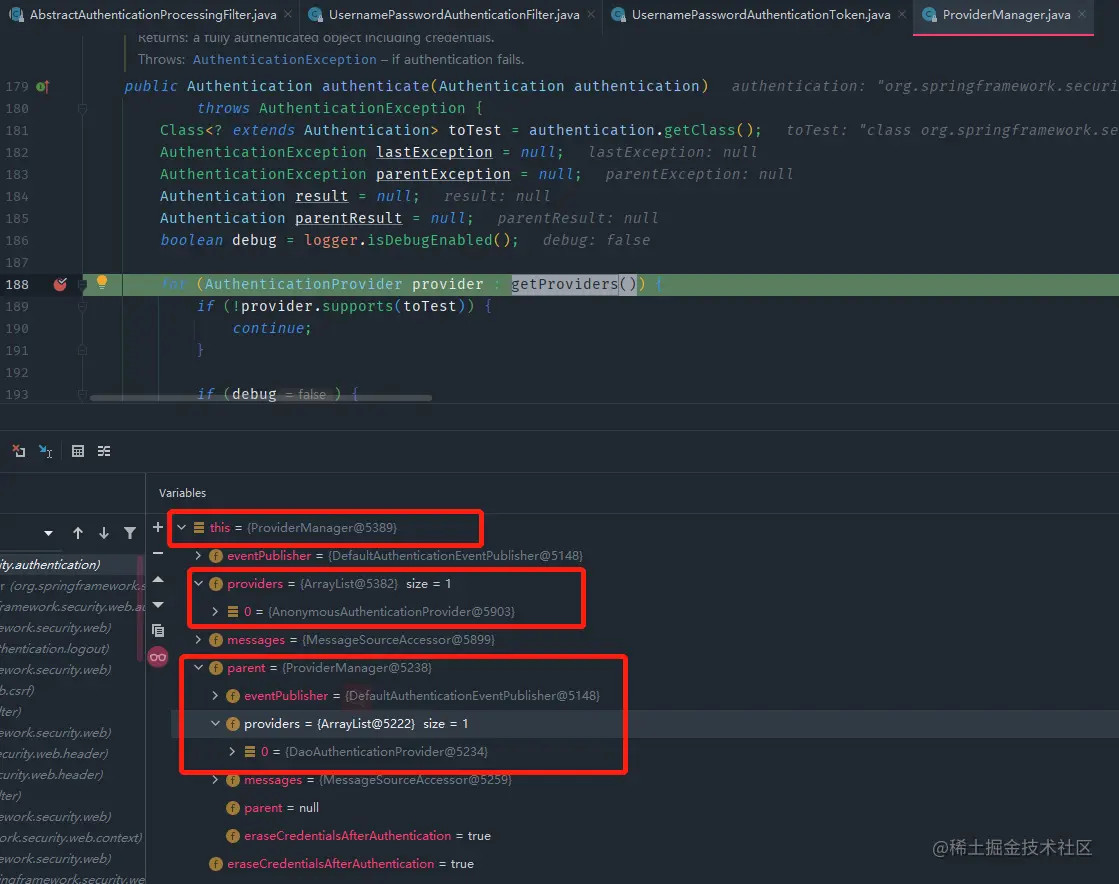Expand eventPublisher under parent node
Viewport: 1119px width, 884px height.
pyautogui.click(x=215, y=696)
